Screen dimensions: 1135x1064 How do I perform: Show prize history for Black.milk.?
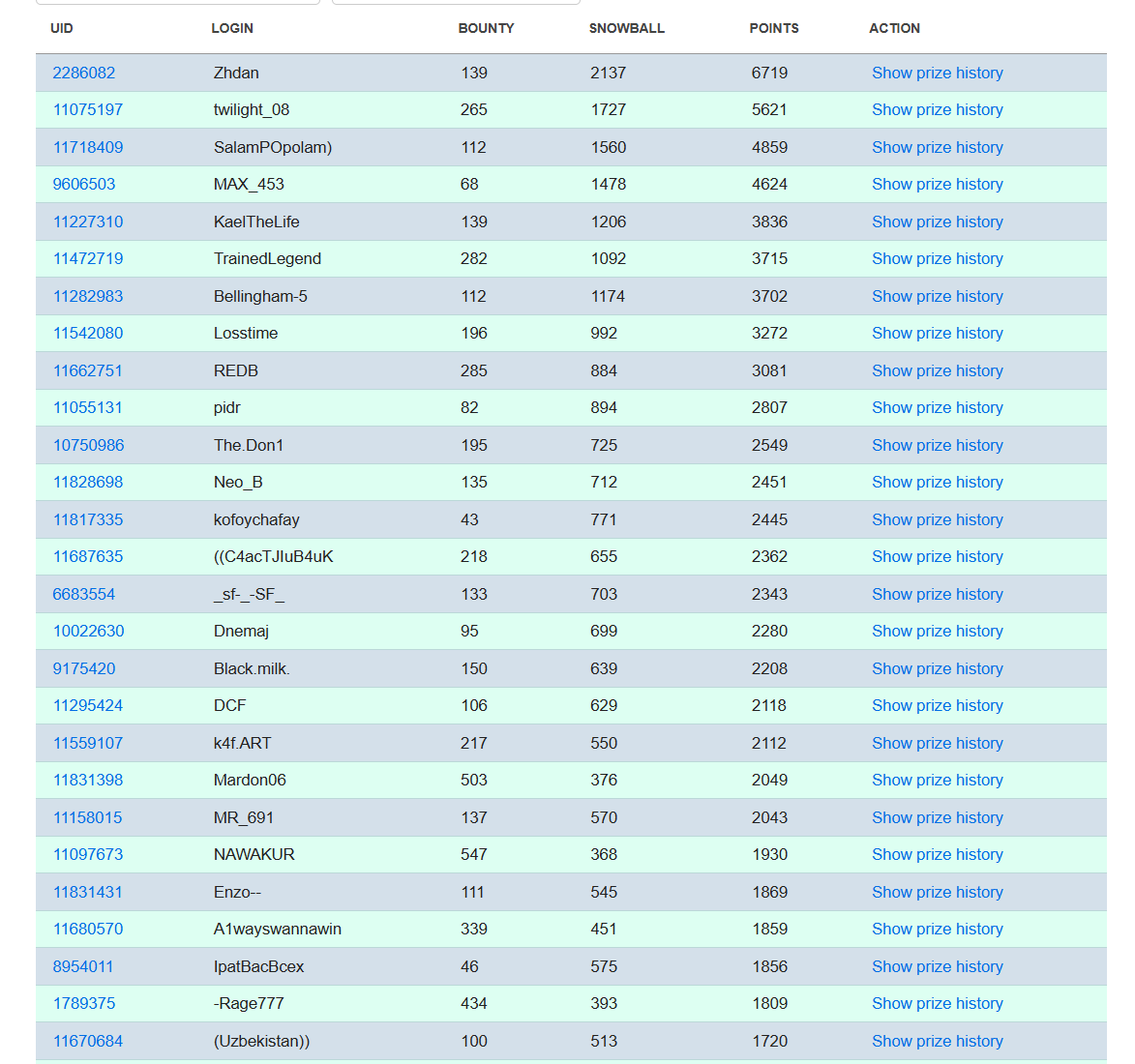937,668
